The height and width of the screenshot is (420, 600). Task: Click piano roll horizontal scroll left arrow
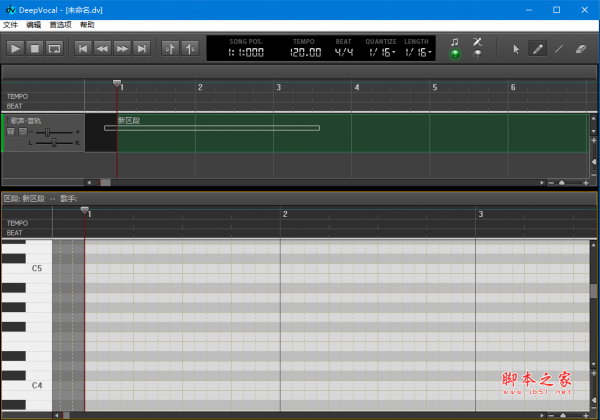[56, 415]
